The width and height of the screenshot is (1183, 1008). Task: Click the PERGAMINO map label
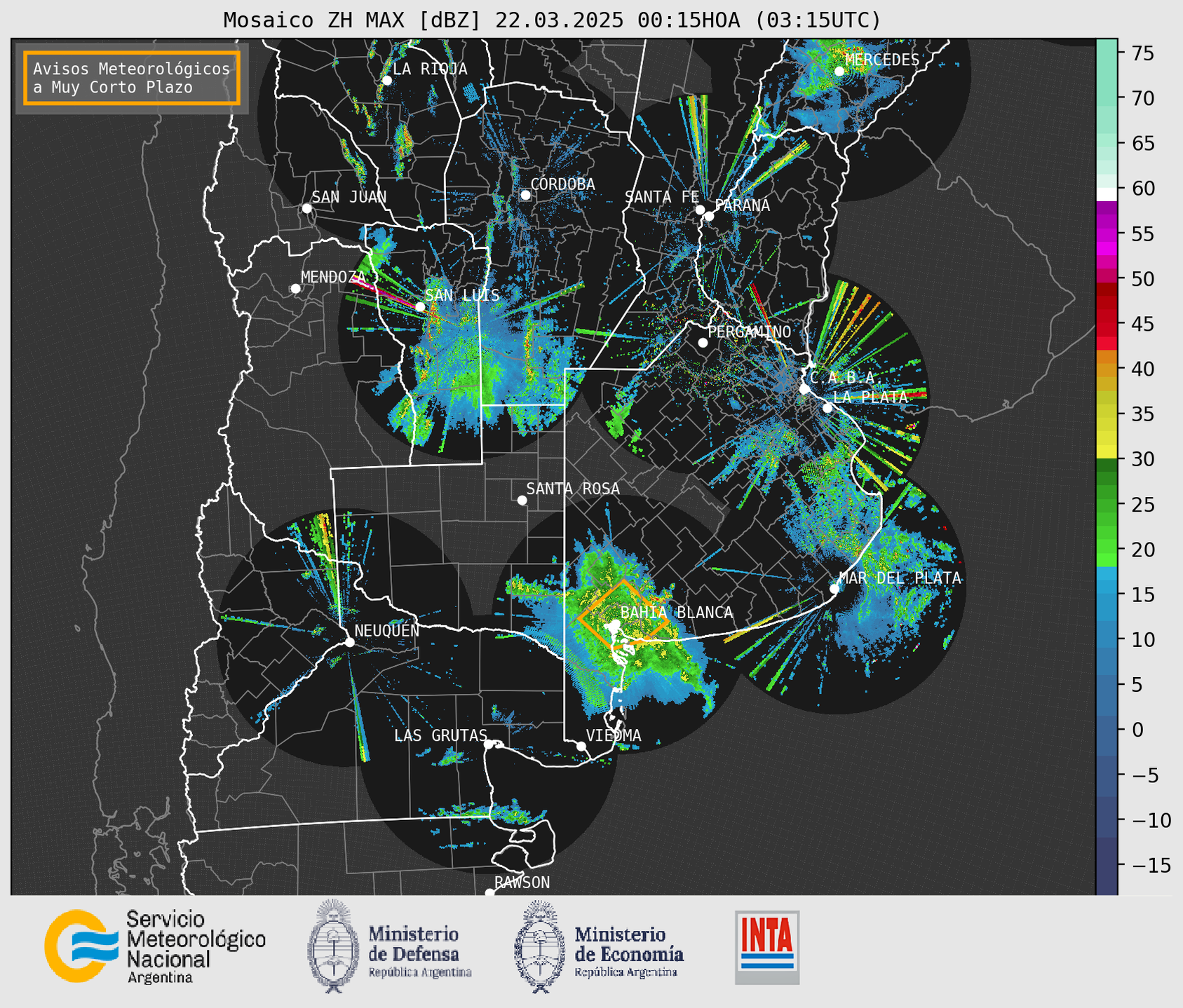coord(750,332)
